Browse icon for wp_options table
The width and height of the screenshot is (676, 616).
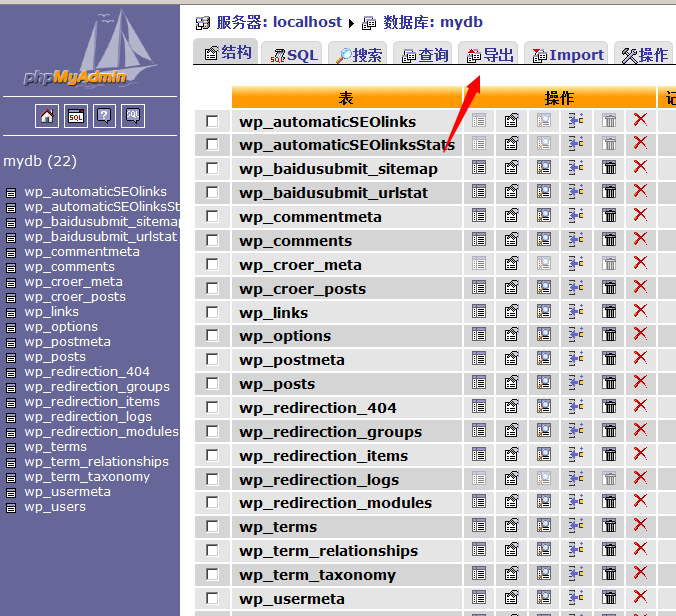479,335
